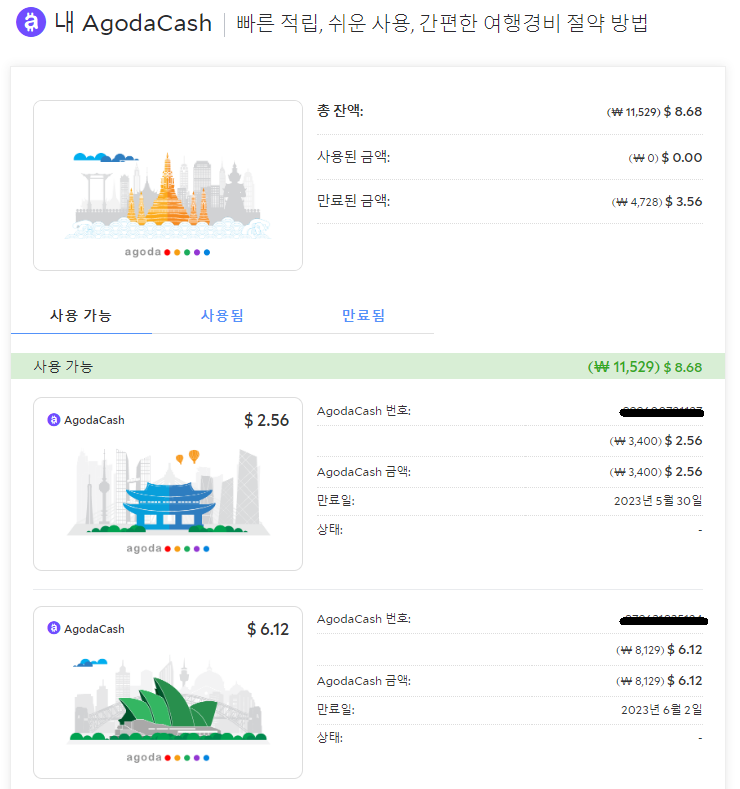Click the Sydney Opera House $ 6.12 card image

pyautogui.click(x=168, y=692)
